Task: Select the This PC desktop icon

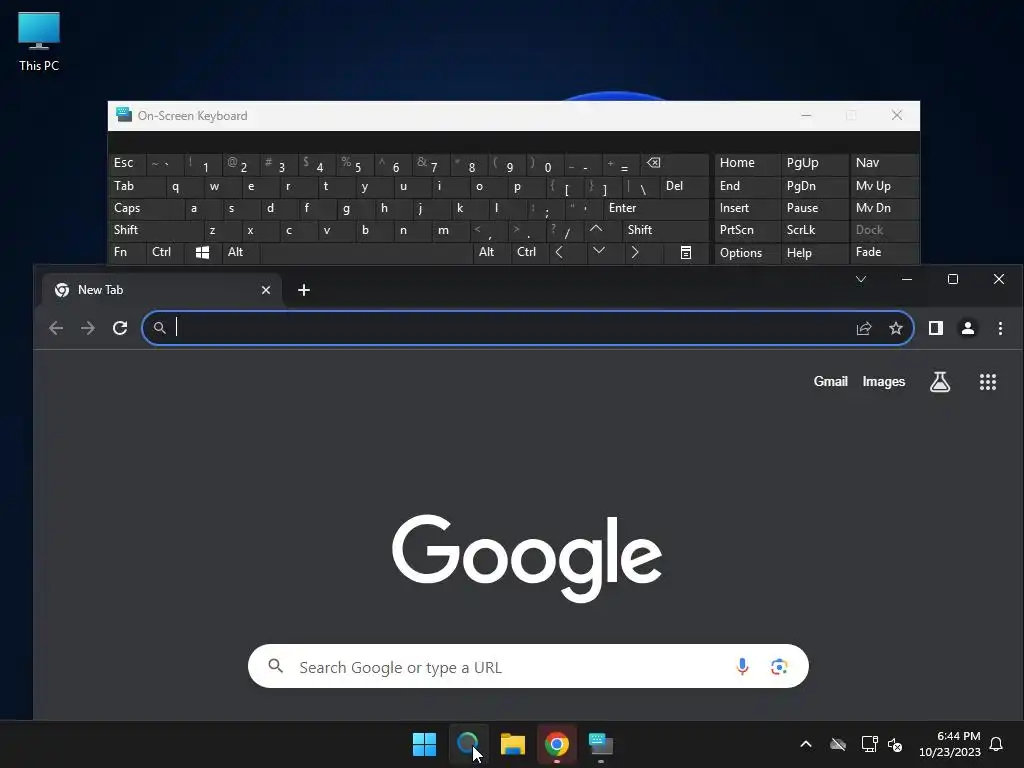Action: pos(39,42)
